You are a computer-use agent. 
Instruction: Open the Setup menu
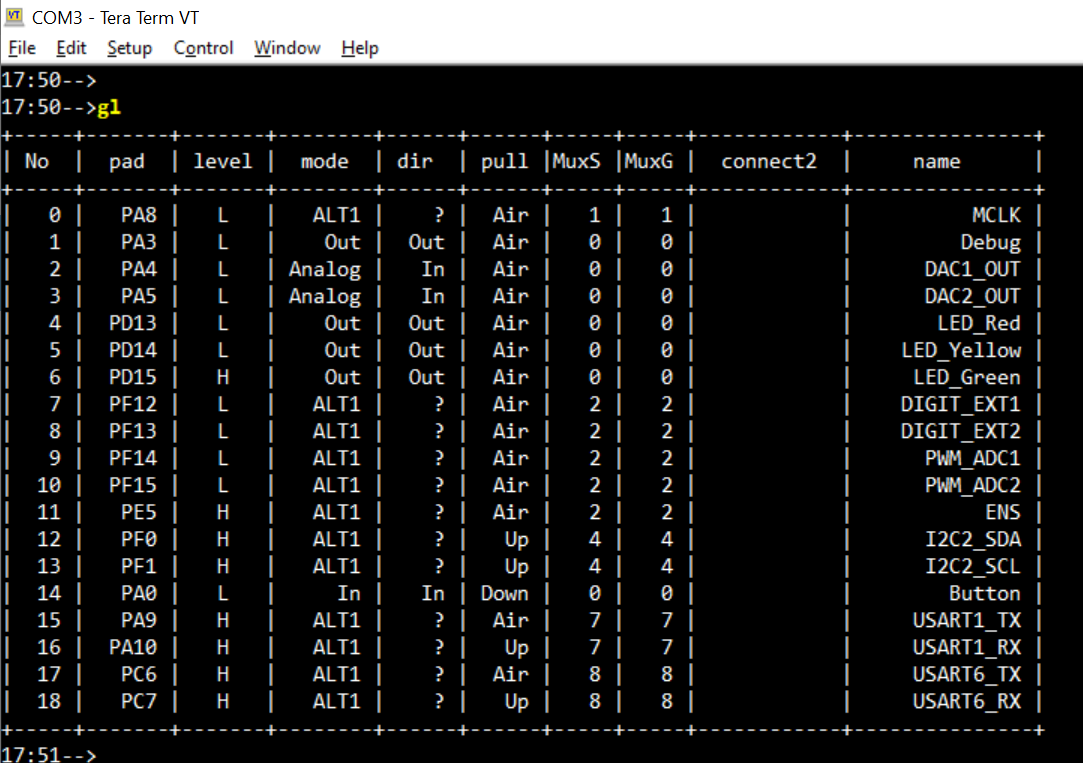point(129,48)
